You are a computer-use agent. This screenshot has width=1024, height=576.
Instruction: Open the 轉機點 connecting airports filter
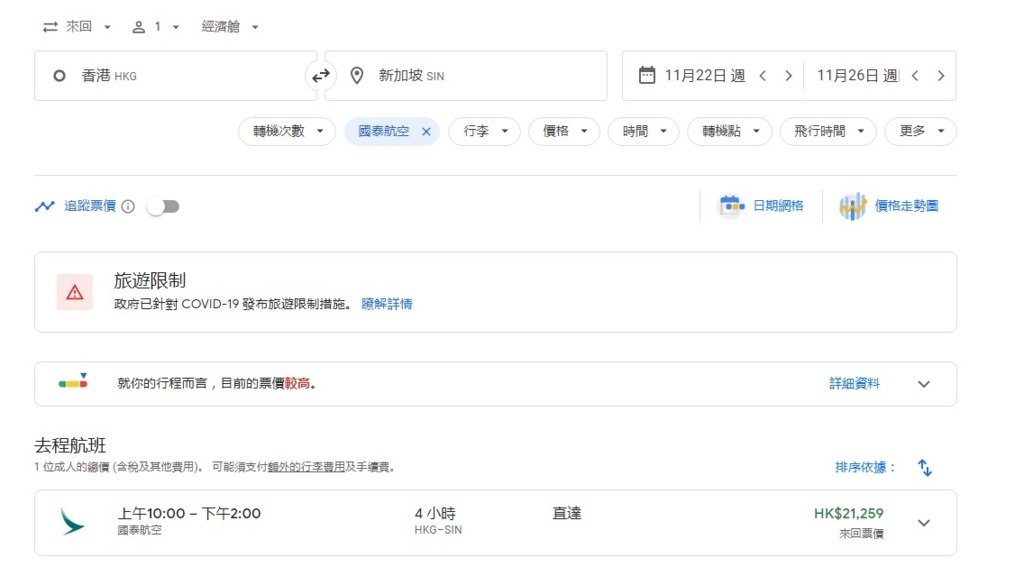[x=729, y=131]
